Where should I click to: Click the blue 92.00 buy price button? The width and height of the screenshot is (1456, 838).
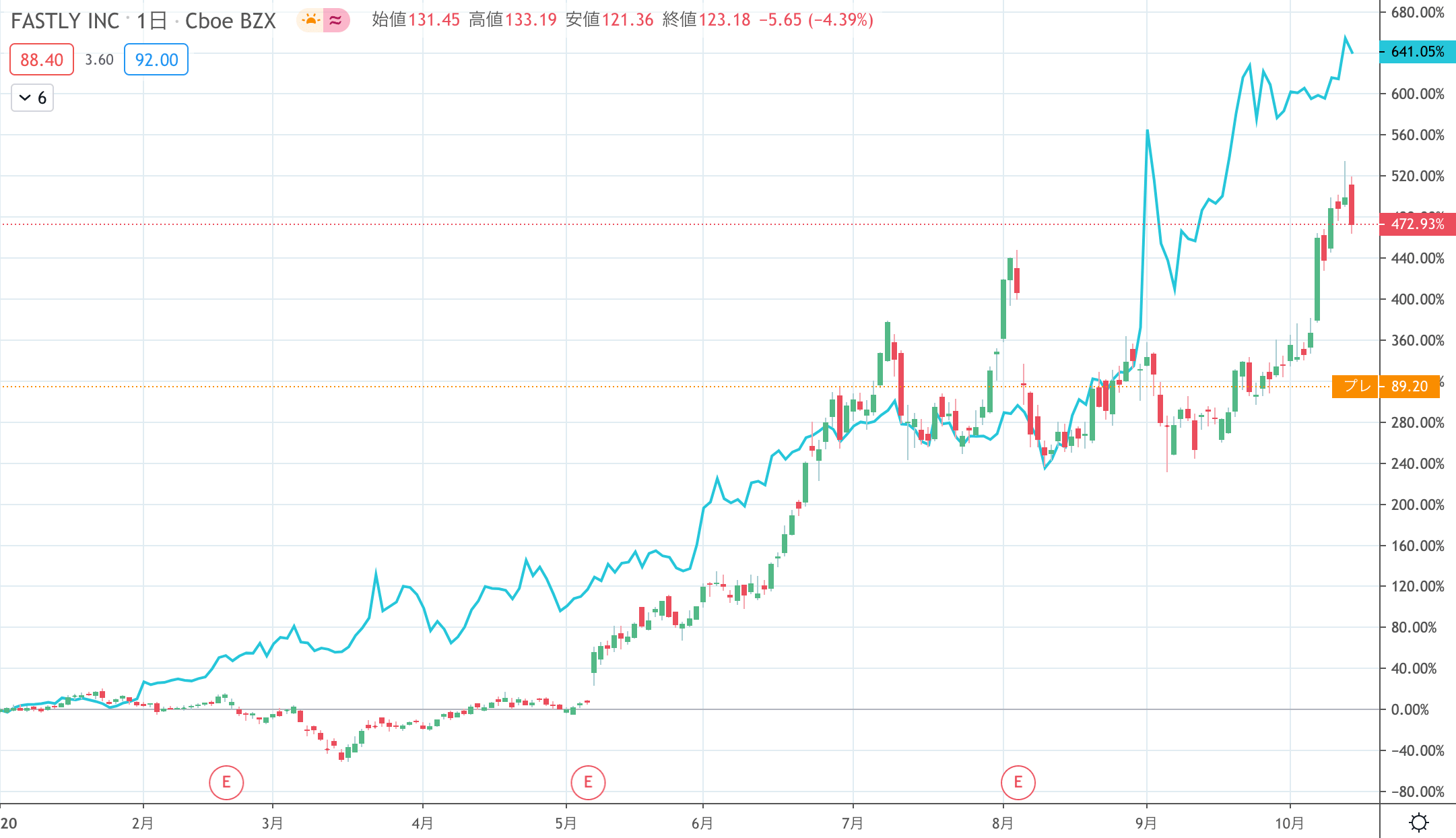pyautogui.click(x=156, y=59)
